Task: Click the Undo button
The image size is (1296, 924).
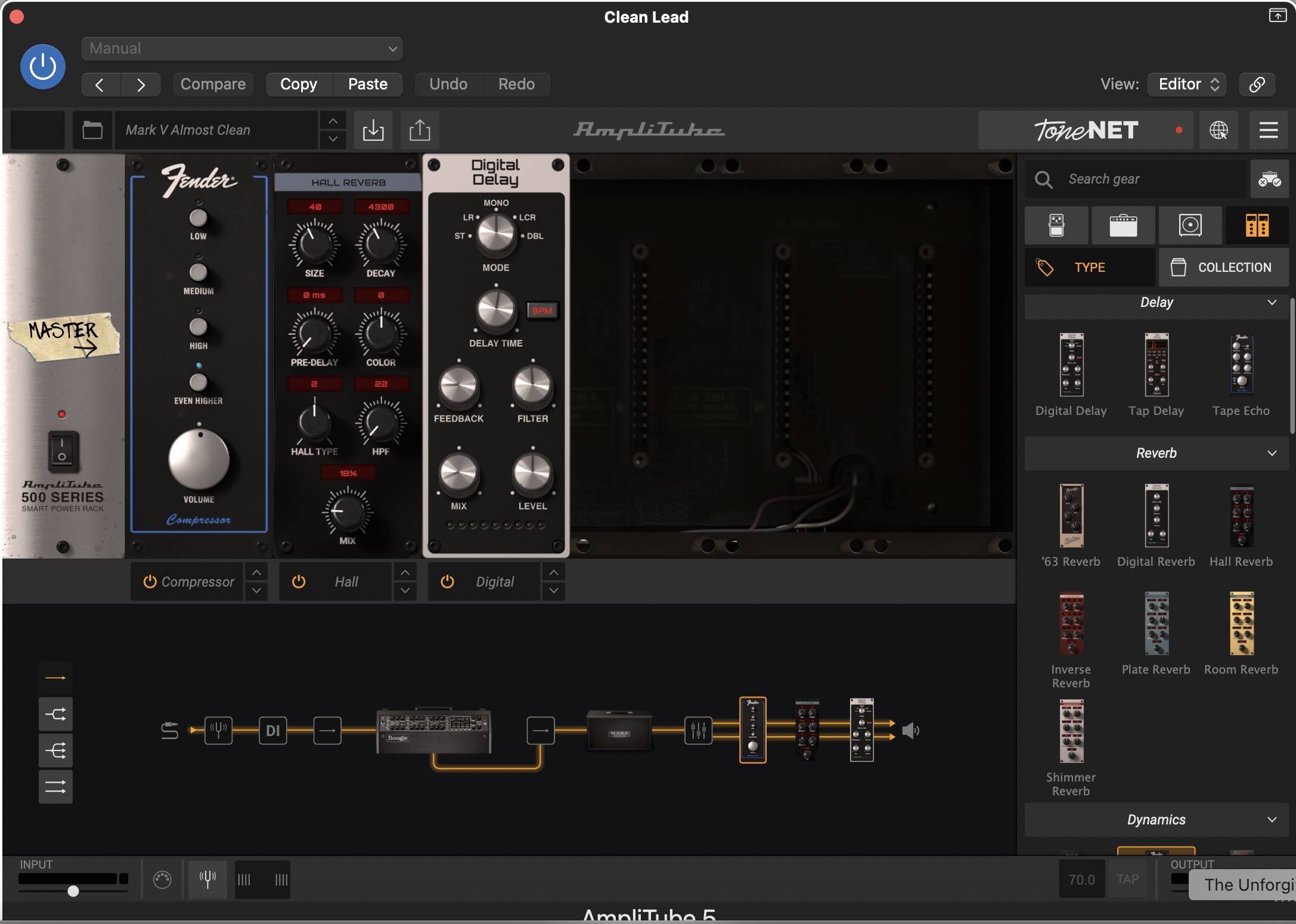Action: (x=448, y=84)
